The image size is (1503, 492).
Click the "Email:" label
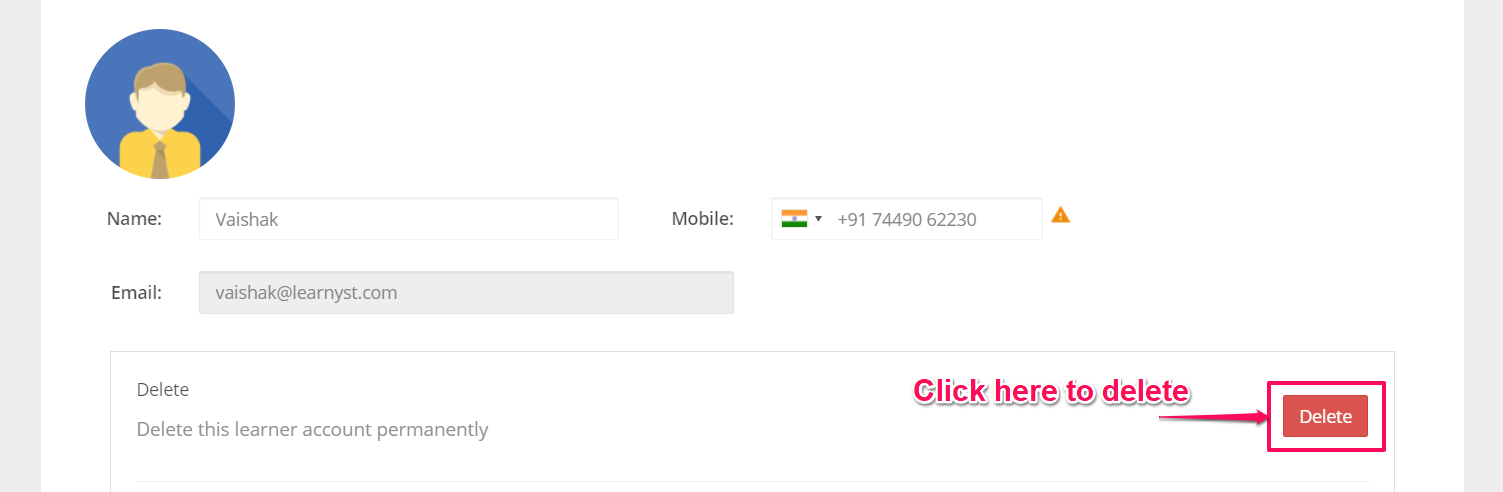tap(137, 293)
